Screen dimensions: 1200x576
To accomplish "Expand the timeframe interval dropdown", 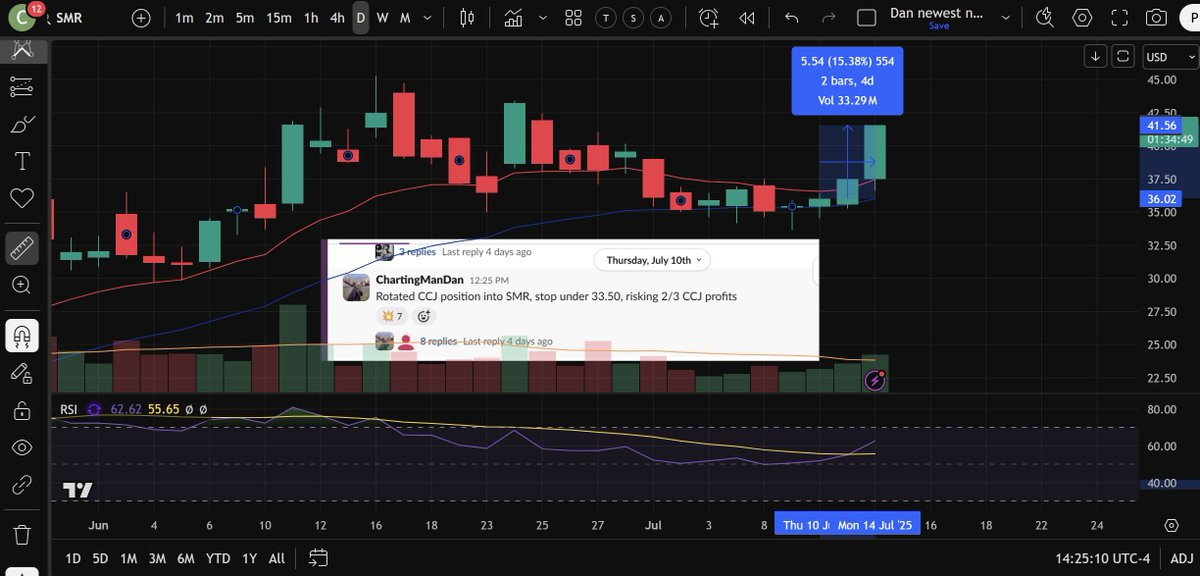I will pos(429,18).
